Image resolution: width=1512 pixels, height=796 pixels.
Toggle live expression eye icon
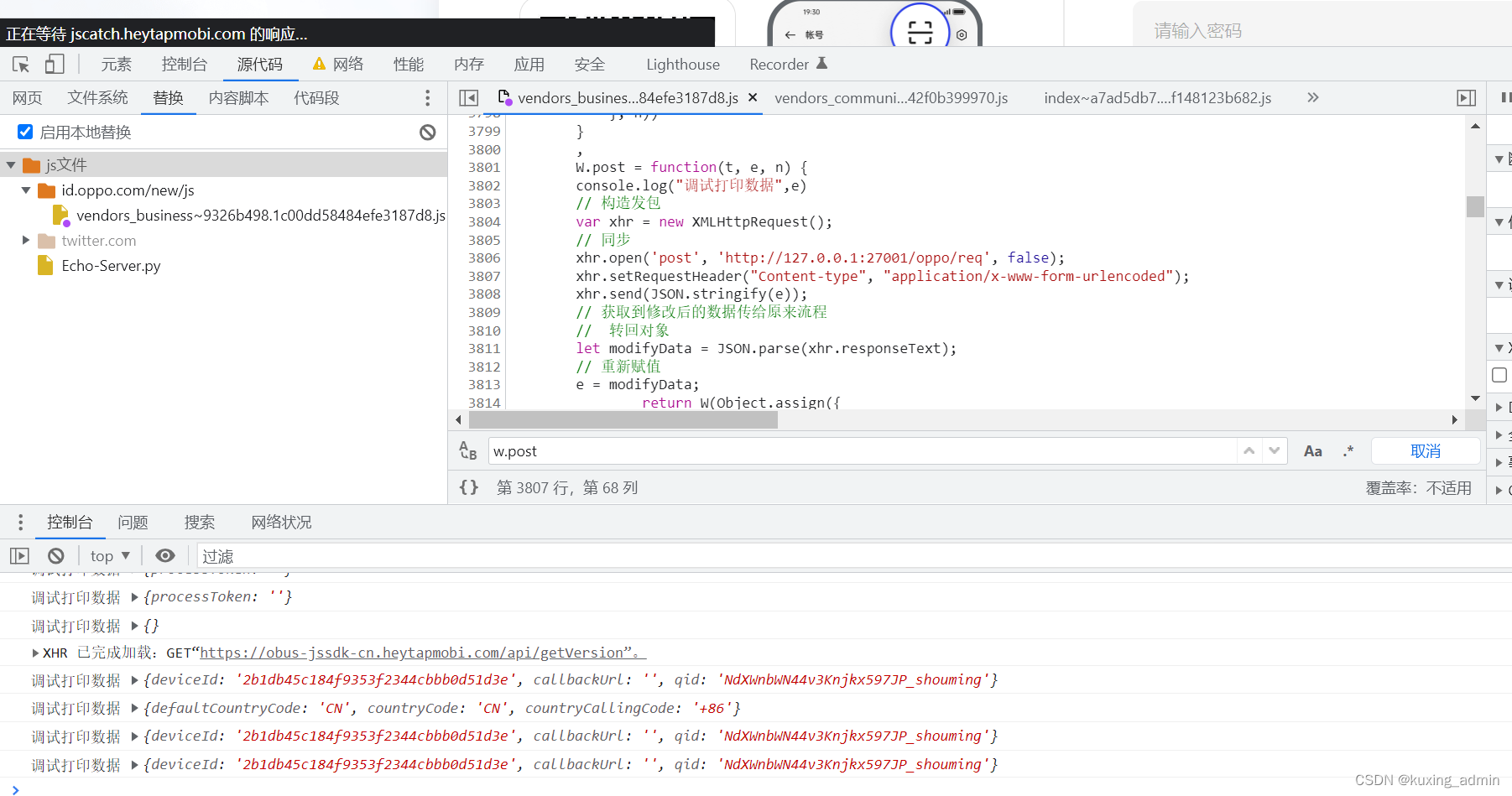(x=165, y=555)
